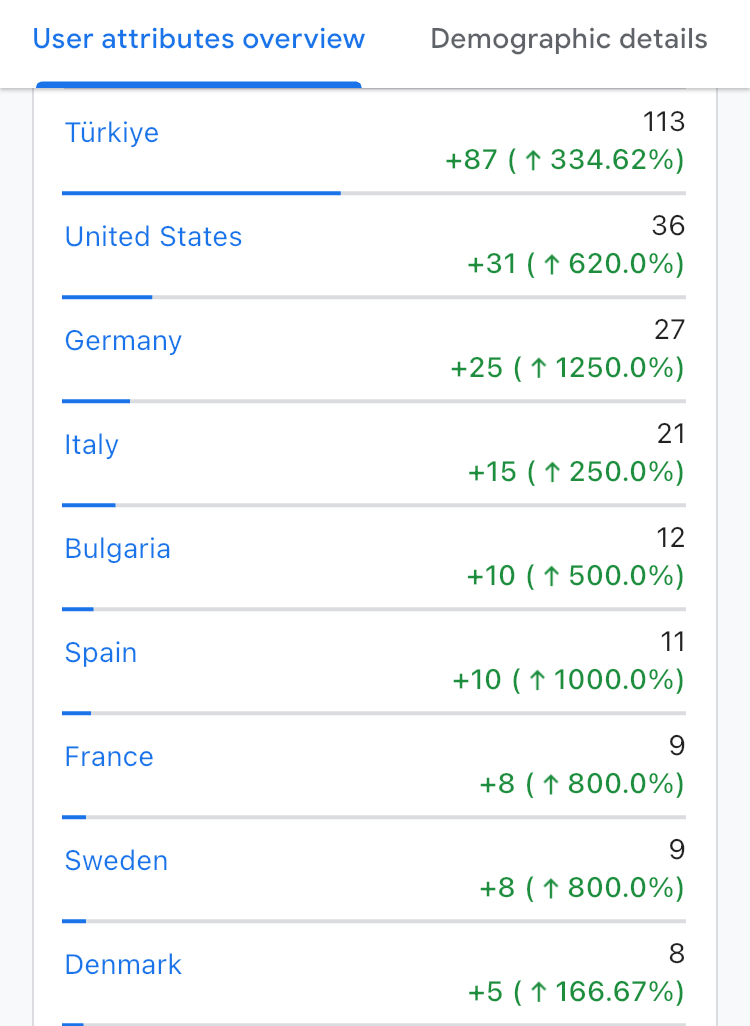Click Denmark's +5 166.67% change
750x1026 pixels.
click(576, 993)
